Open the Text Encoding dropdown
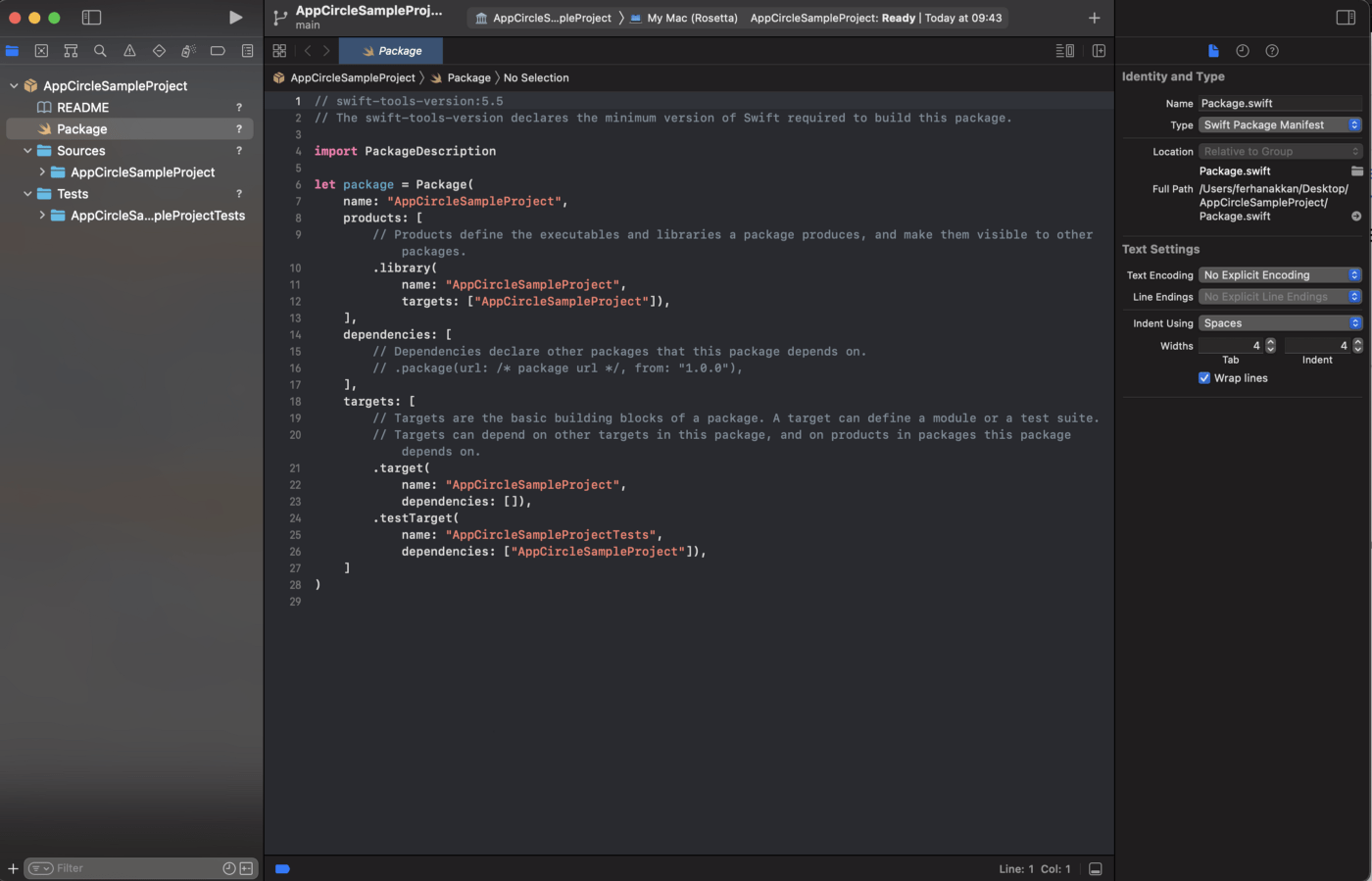Viewport: 1372px width, 881px height. tap(1280, 275)
